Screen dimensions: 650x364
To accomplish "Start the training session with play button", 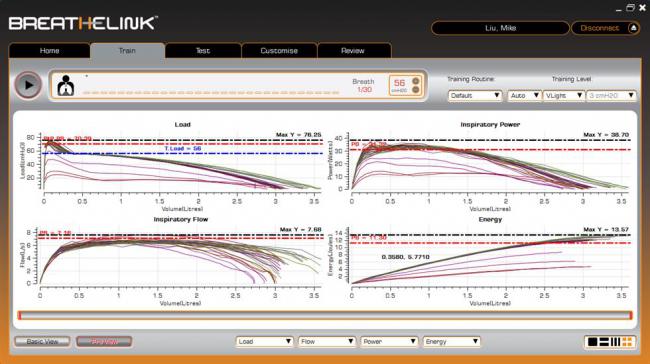I will (28, 85).
